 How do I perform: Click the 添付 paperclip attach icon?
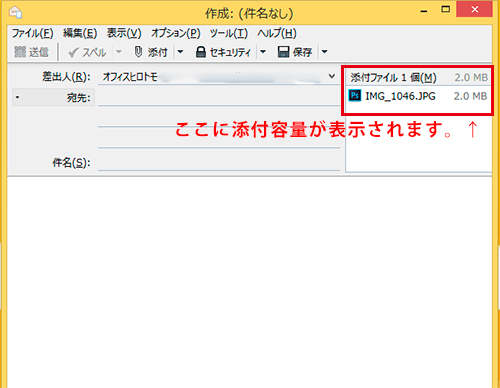[138, 52]
